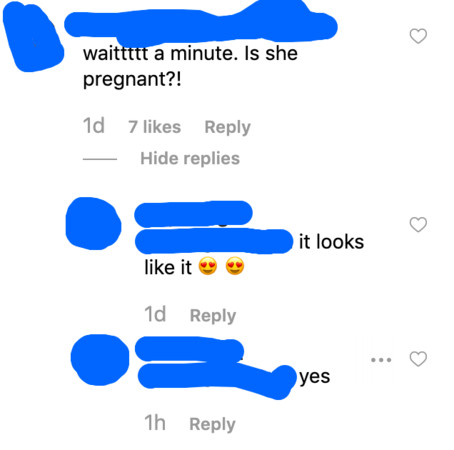Screen dimensions: 454x450
Task: Reply to the "yes" comment
Action: 212,424
